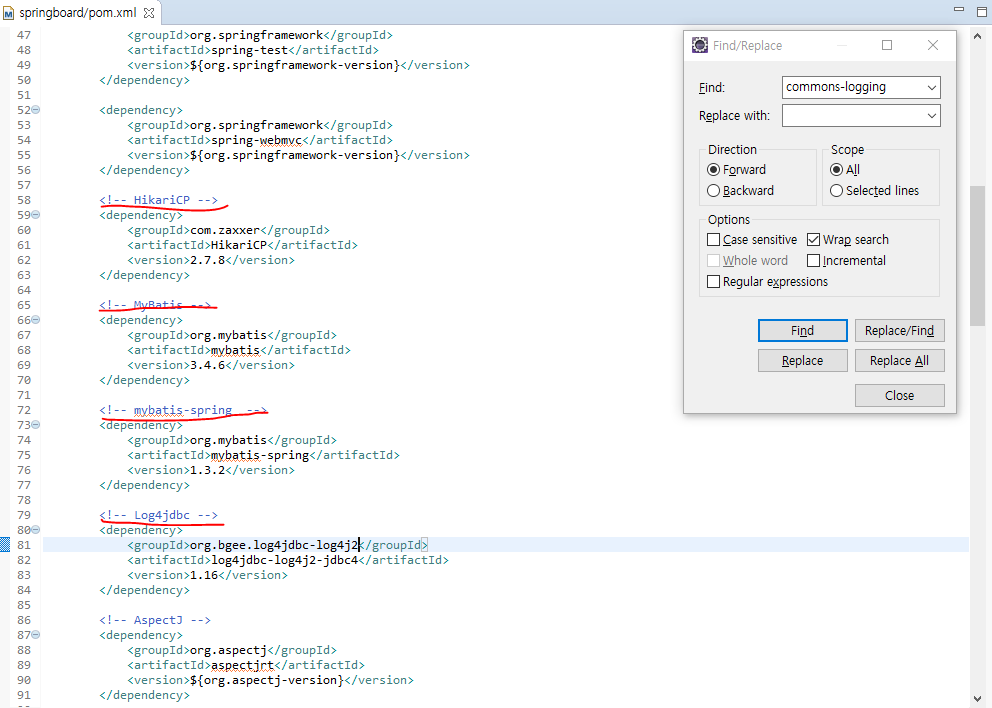The width and height of the screenshot is (992, 708).
Task: Enable Regular expressions checkbox
Action: coord(714,282)
